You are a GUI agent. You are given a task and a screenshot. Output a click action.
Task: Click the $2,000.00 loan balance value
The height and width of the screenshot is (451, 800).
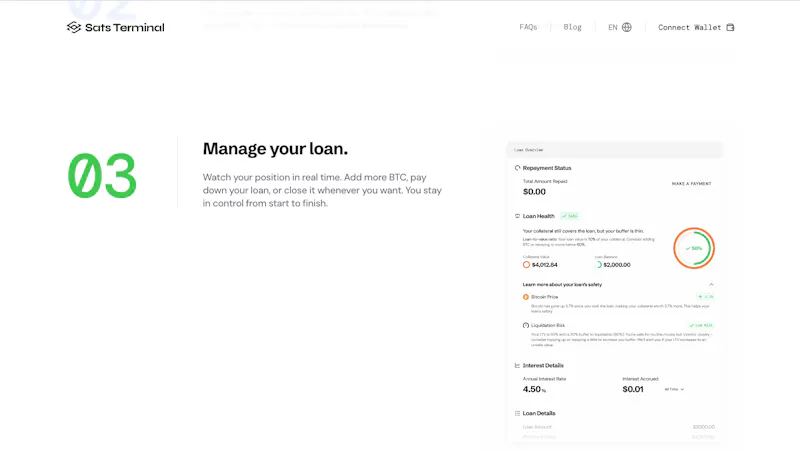click(617, 265)
